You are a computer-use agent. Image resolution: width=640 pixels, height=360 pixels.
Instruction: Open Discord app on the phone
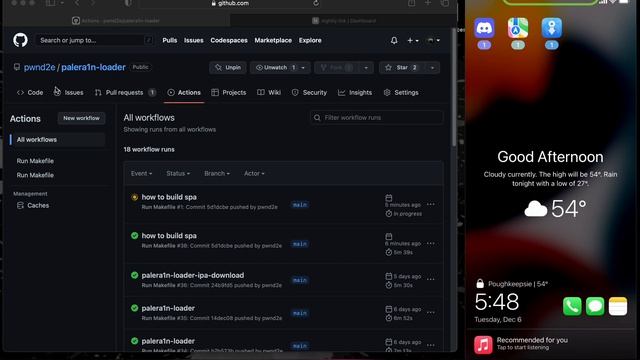[484, 28]
